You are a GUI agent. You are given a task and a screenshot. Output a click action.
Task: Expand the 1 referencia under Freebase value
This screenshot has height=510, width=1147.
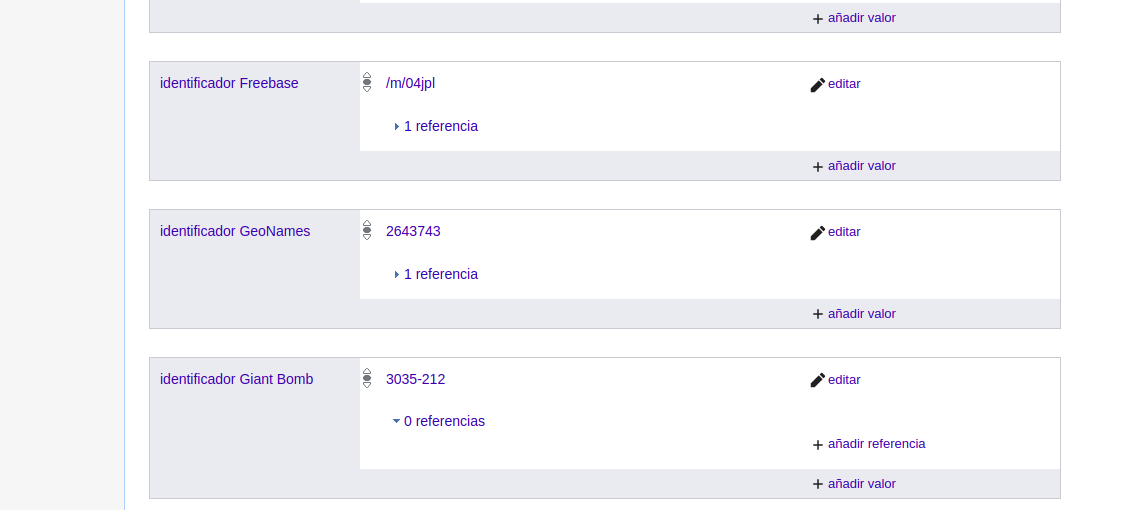point(440,126)
